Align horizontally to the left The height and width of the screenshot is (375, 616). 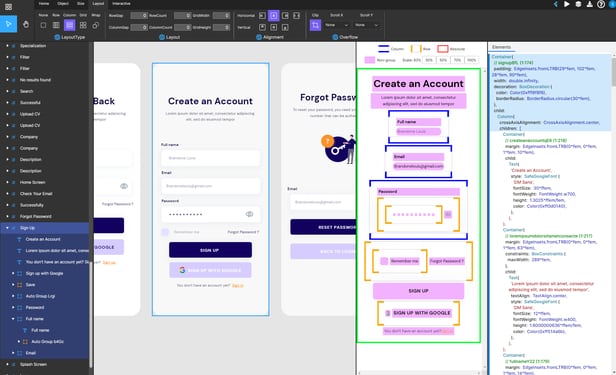pyautogui.click(x=262, y=16)
